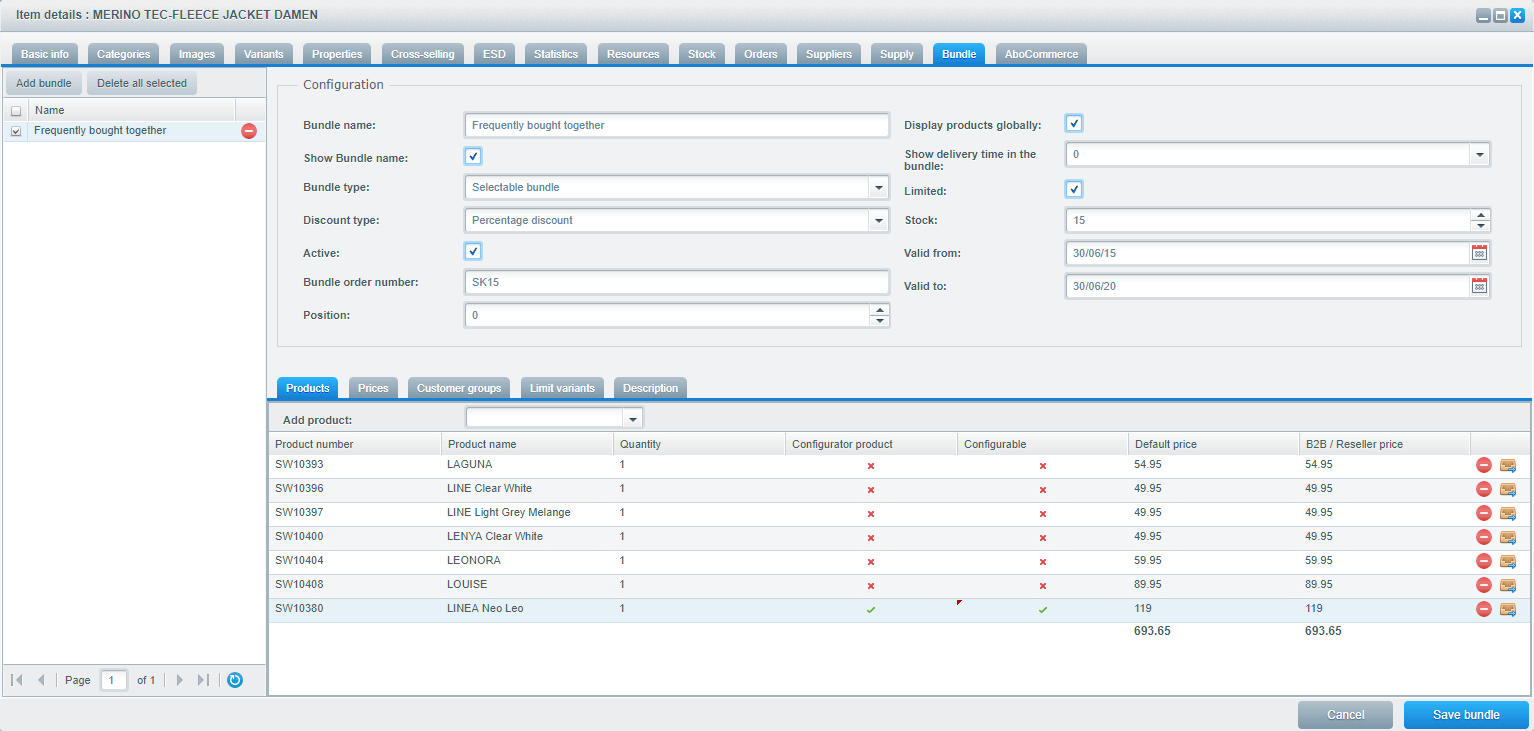Open calendar picker for Valid to
The image size is (1534, 731).
(x=1479, y=286)
